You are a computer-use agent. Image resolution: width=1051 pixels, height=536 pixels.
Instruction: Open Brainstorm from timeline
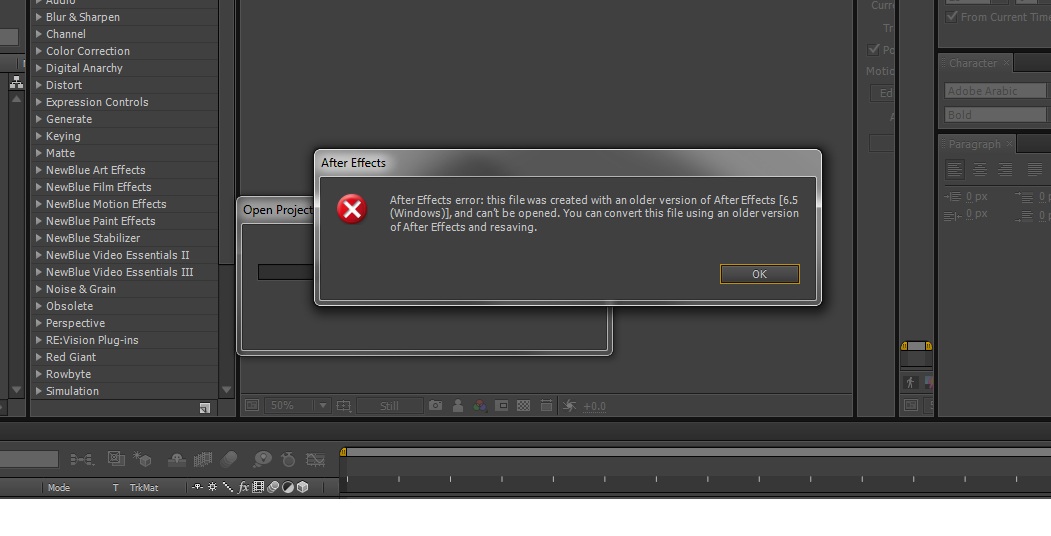click(263, 459)
